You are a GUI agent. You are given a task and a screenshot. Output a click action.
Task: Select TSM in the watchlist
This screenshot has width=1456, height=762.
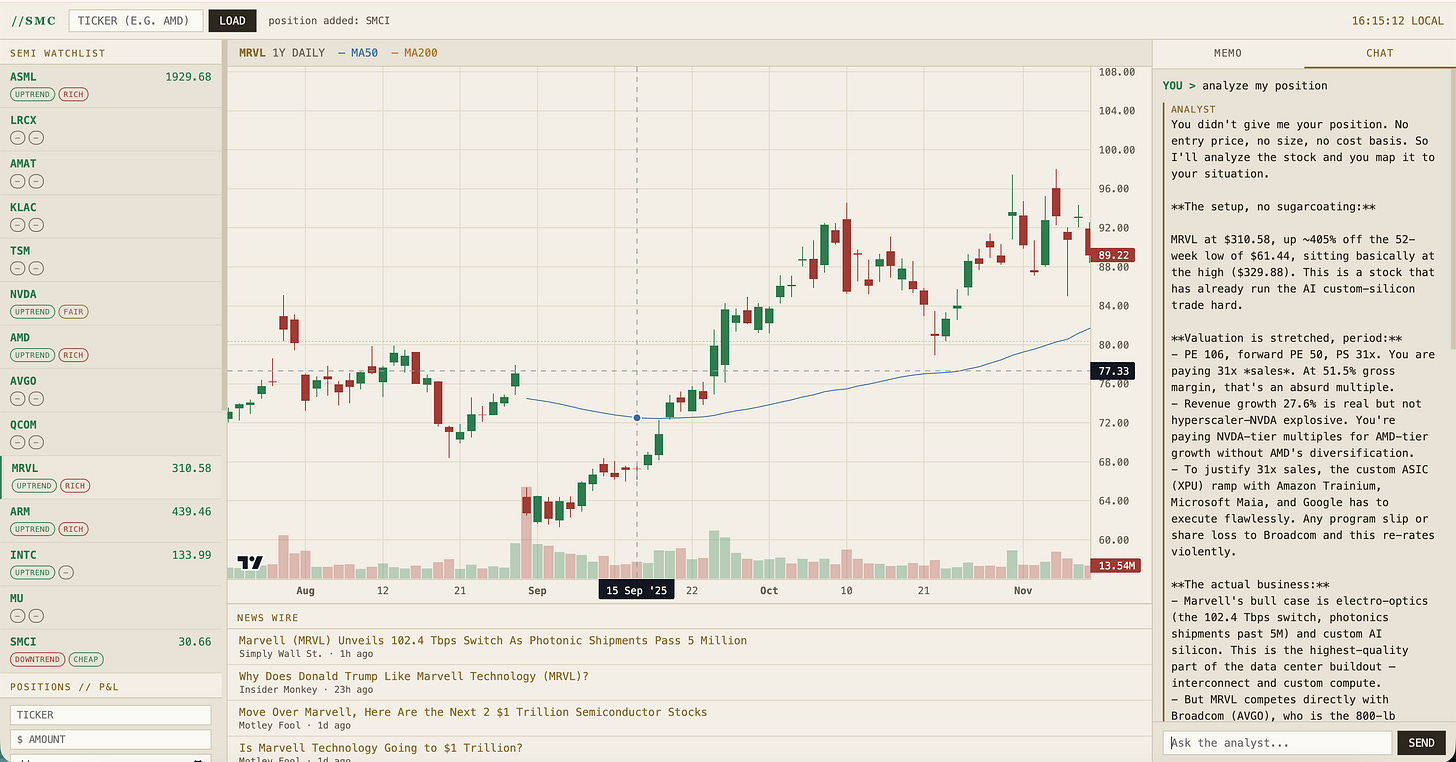110,259
